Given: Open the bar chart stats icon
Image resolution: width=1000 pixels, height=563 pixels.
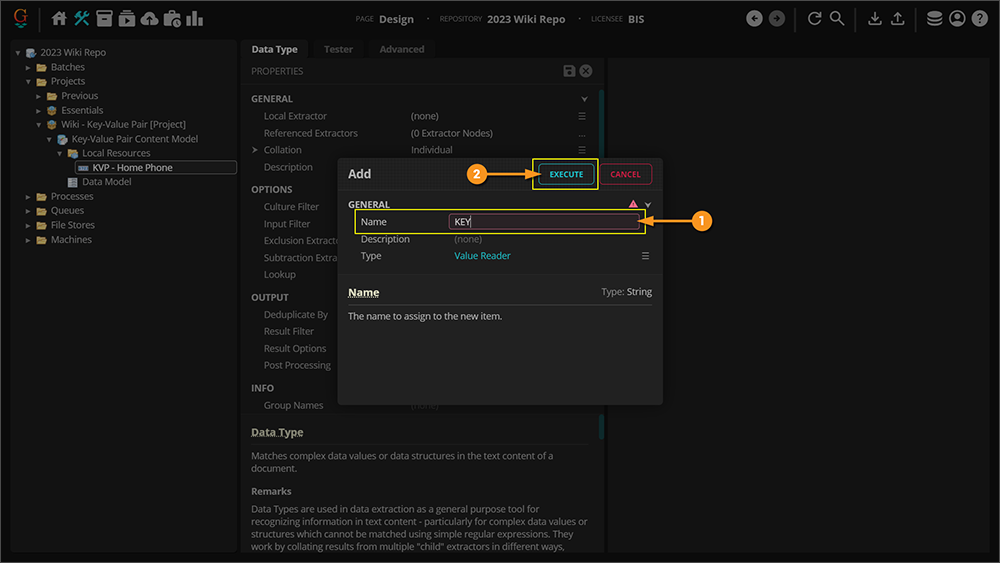Looking at the screenshot, I should pyautogui.click(x=194, y=19).
